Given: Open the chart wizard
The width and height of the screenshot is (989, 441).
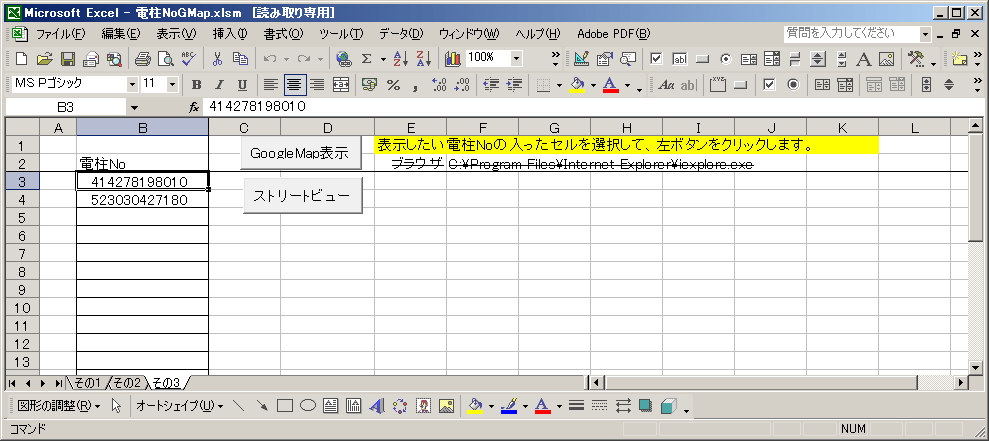Looking at the screenshot, I should point(453,59).
